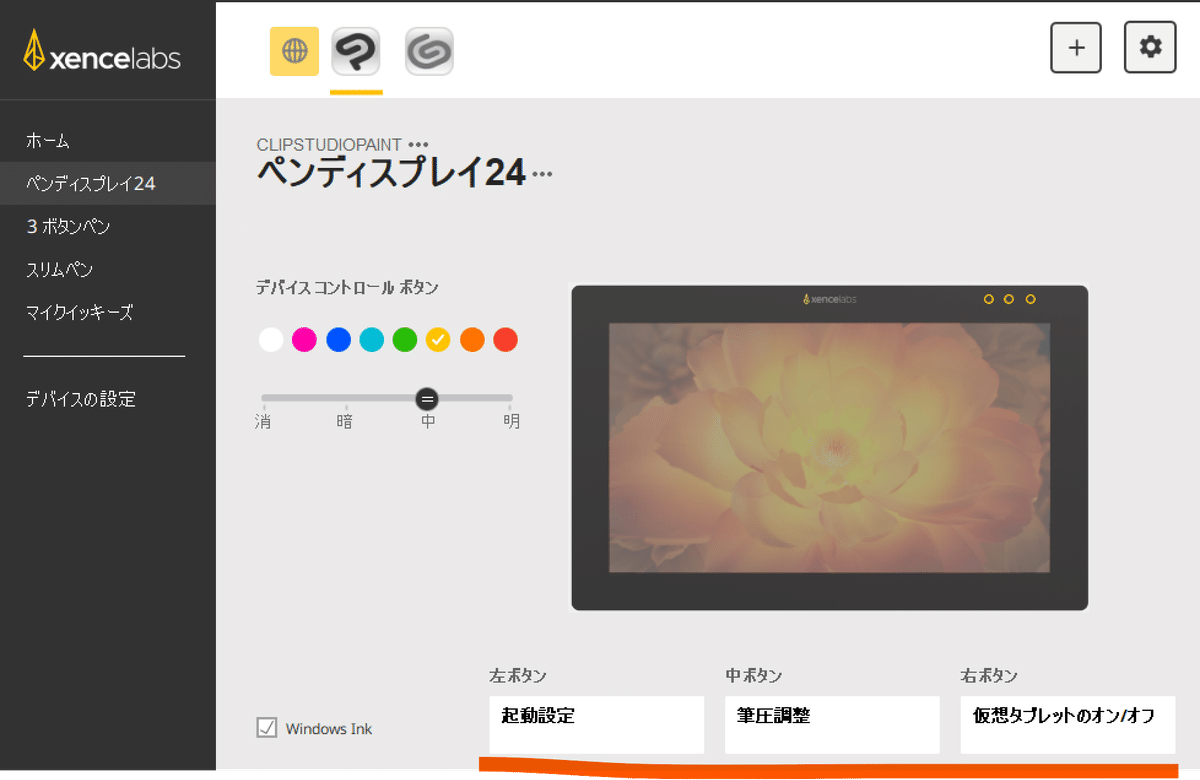
Task: Click the CLIPSTUDIOPAINT label text
Action: click(329, 145)
